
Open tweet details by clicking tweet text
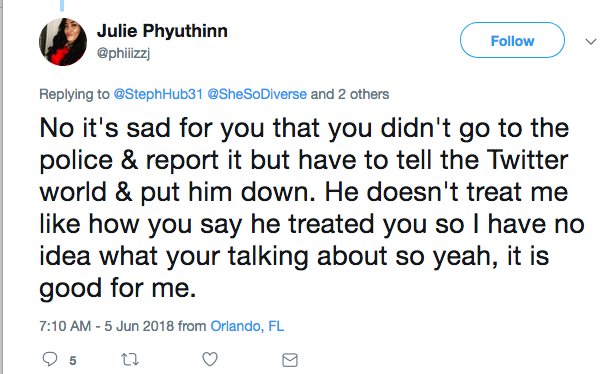(312, 208)
